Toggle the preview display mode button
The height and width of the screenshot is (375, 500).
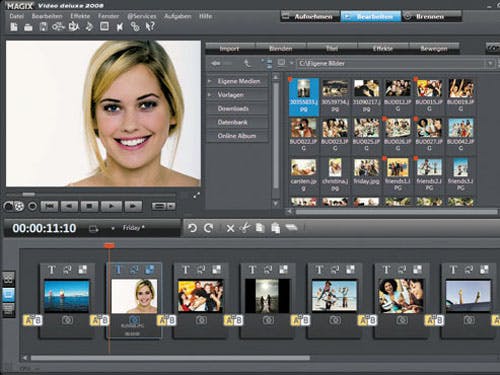[159, 206]
